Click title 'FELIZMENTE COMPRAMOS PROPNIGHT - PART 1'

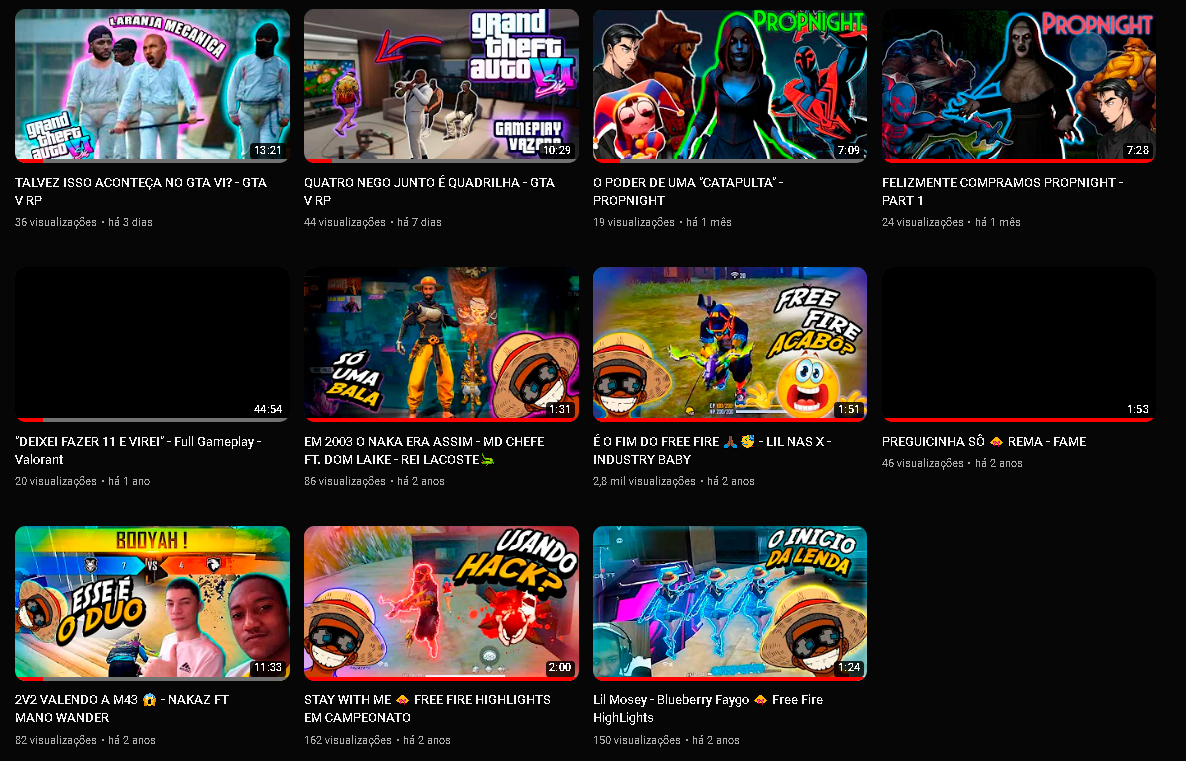pos(1002,191)
